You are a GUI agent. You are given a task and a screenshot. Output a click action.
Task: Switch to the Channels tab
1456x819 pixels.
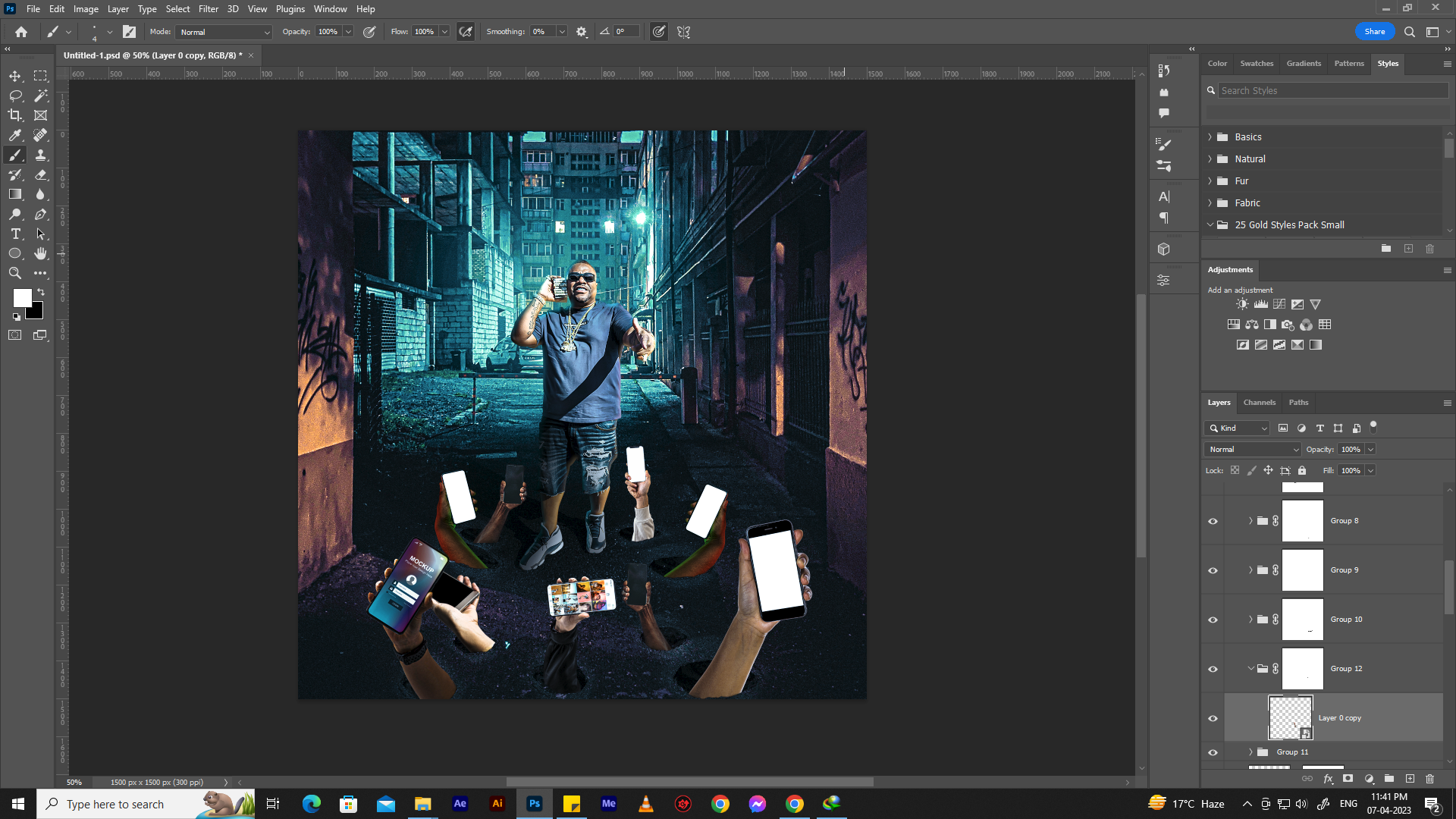[x=1260, y=403]
